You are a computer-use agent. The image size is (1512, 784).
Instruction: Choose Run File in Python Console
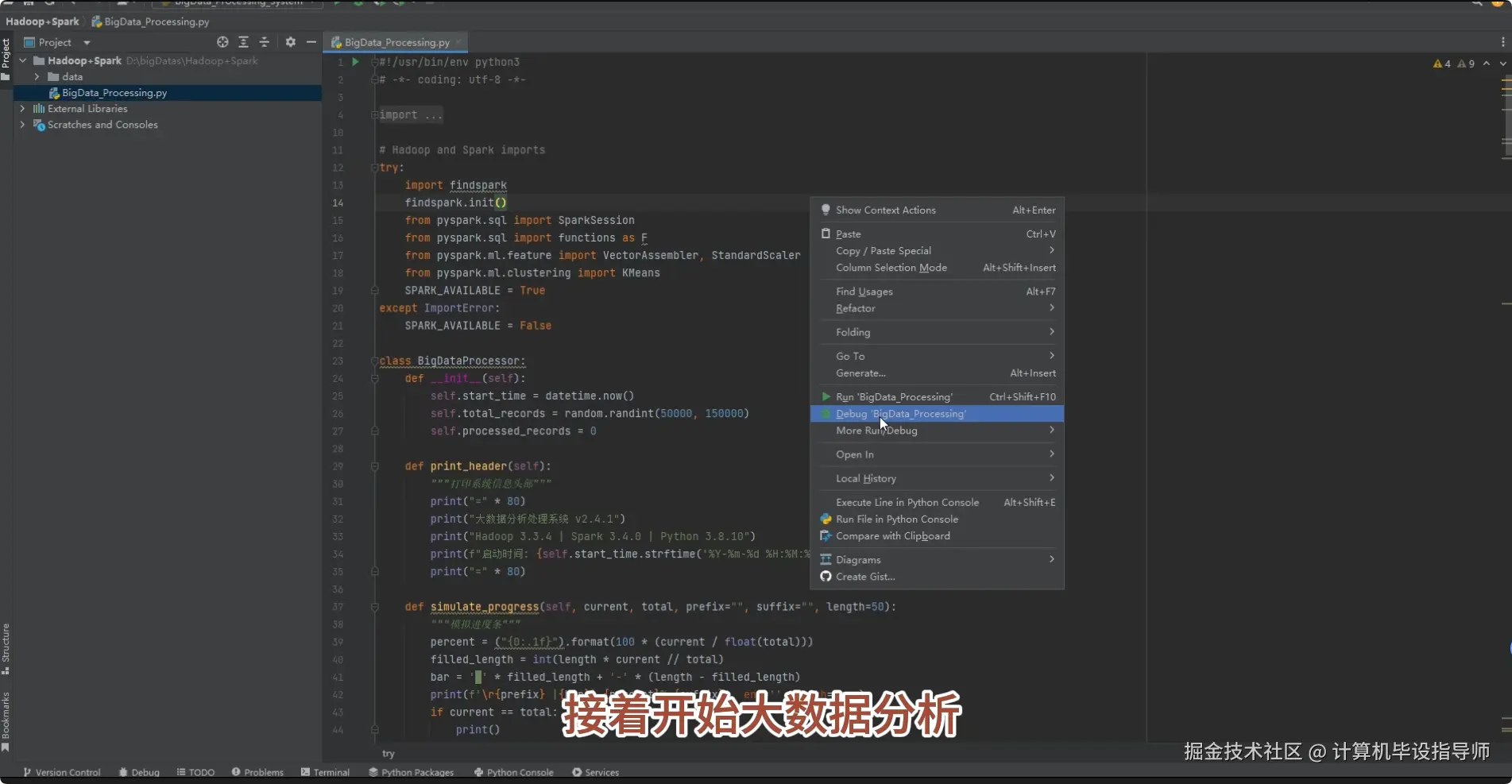click(x=937, y=519)
